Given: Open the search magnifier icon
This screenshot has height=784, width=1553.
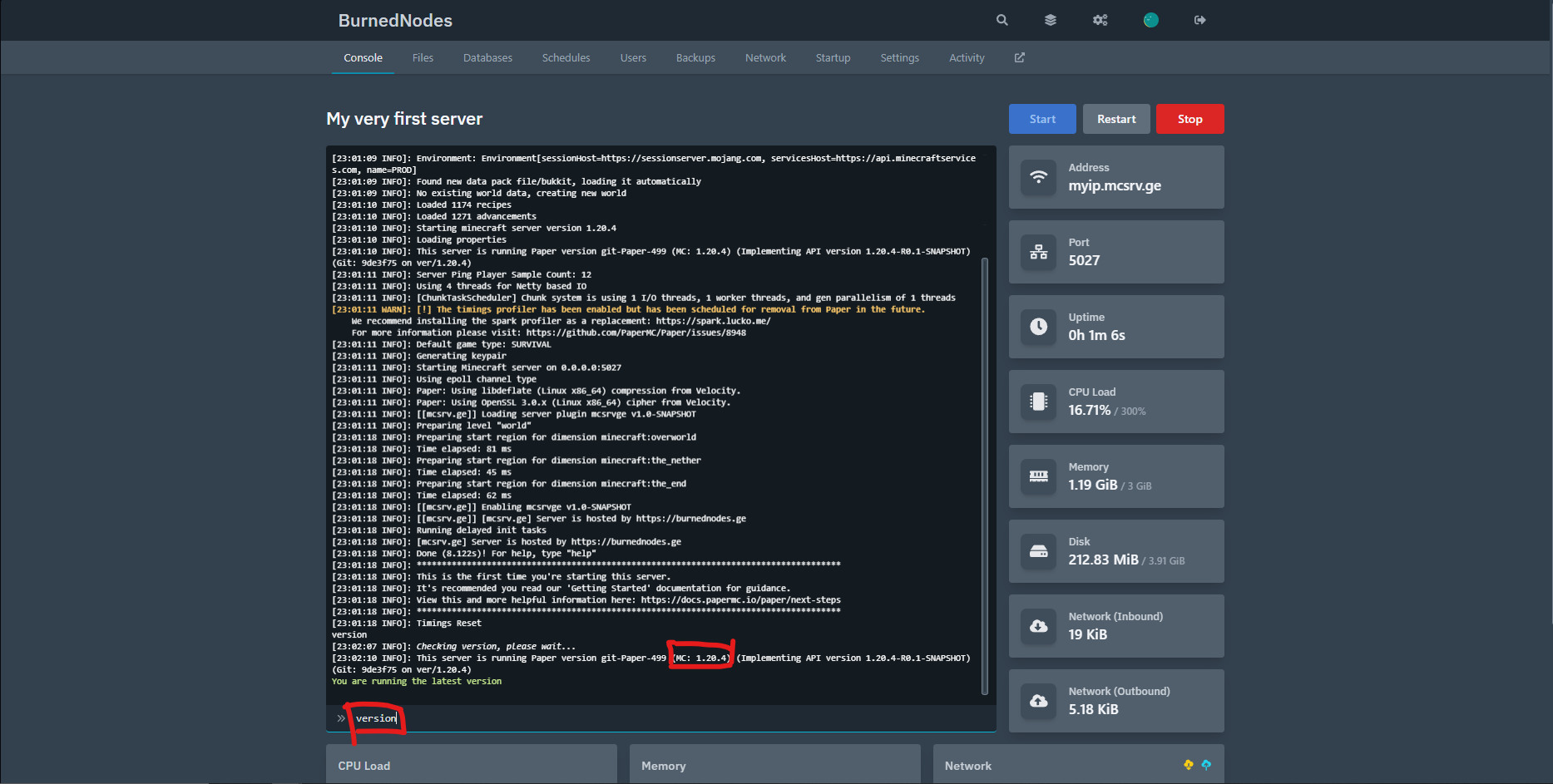Looking at the screenshot, I should pos(1002,20).
